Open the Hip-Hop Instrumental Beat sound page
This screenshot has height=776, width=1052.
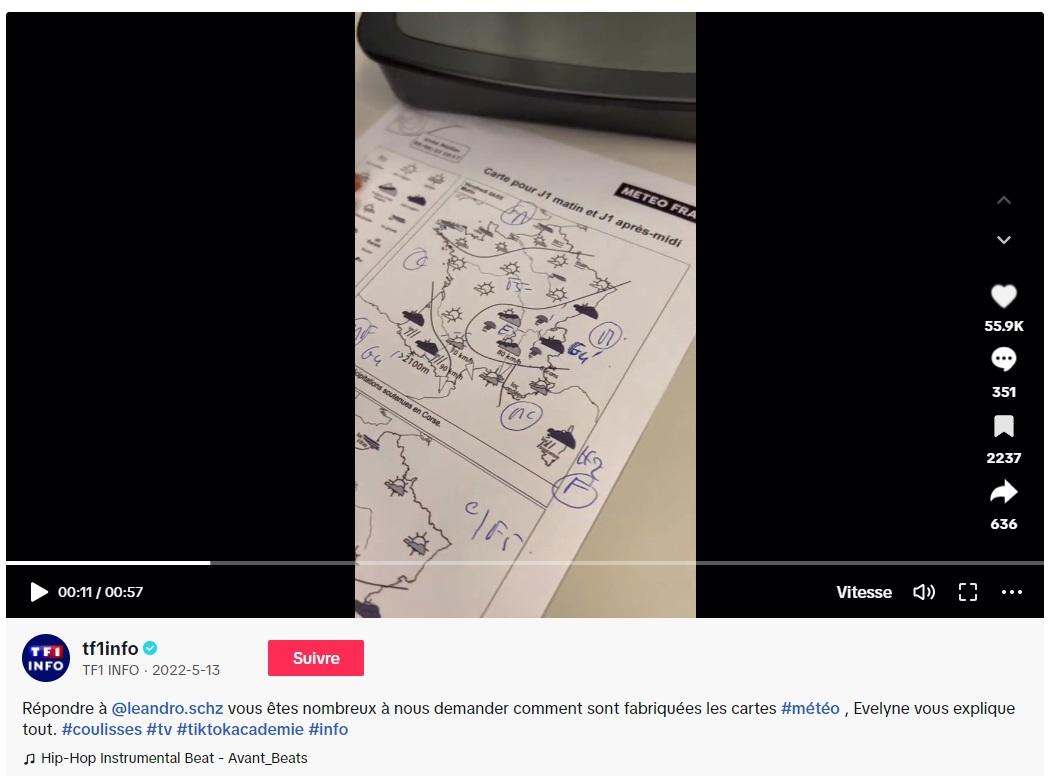[x=174, y=759]
